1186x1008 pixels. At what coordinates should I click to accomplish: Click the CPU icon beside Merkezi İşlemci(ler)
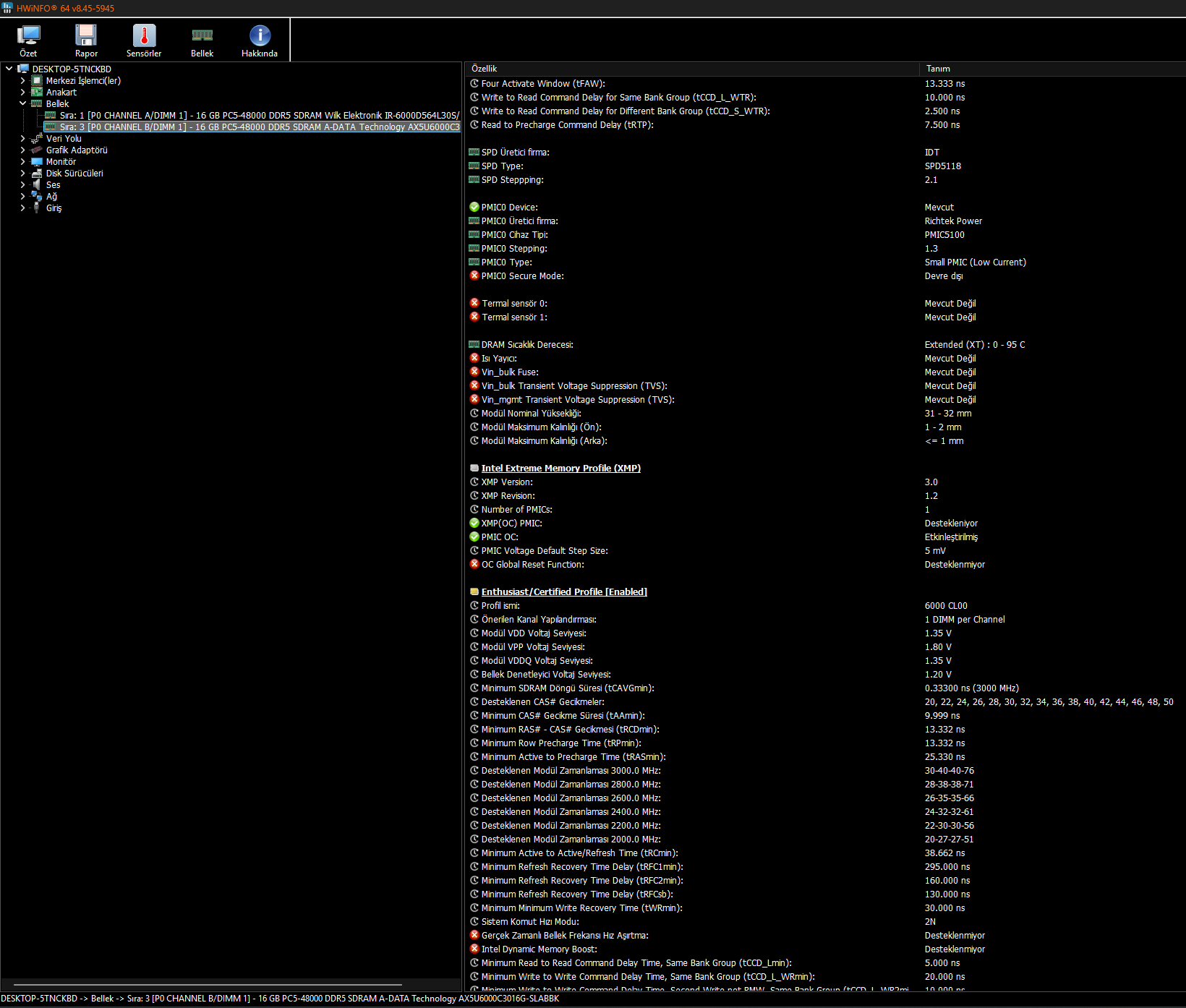point(37,80)
